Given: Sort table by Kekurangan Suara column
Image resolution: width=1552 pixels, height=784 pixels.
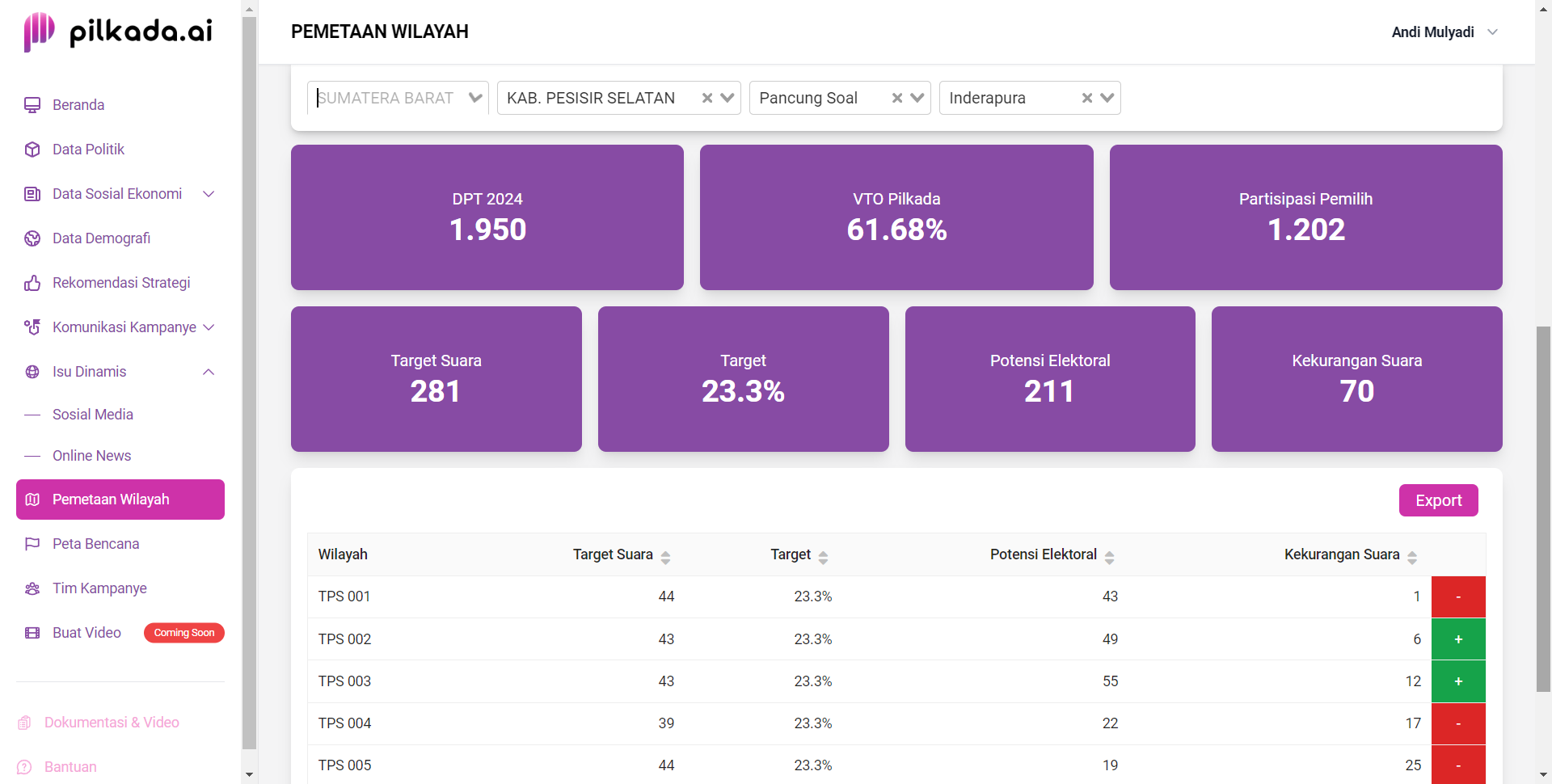Looking at the screenshot, I should tap(1412, 557).
